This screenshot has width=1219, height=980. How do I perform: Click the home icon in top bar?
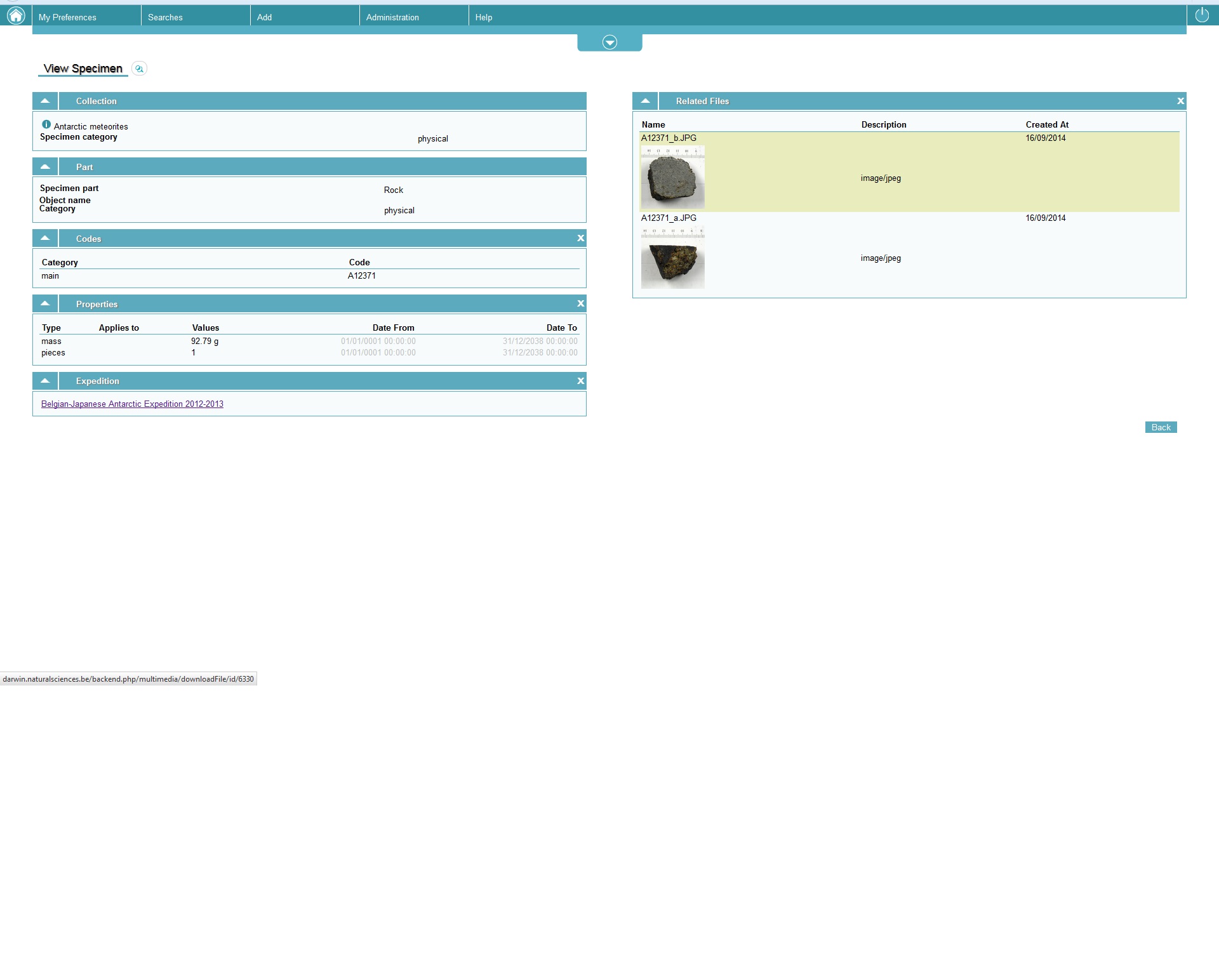pos(16,15)
